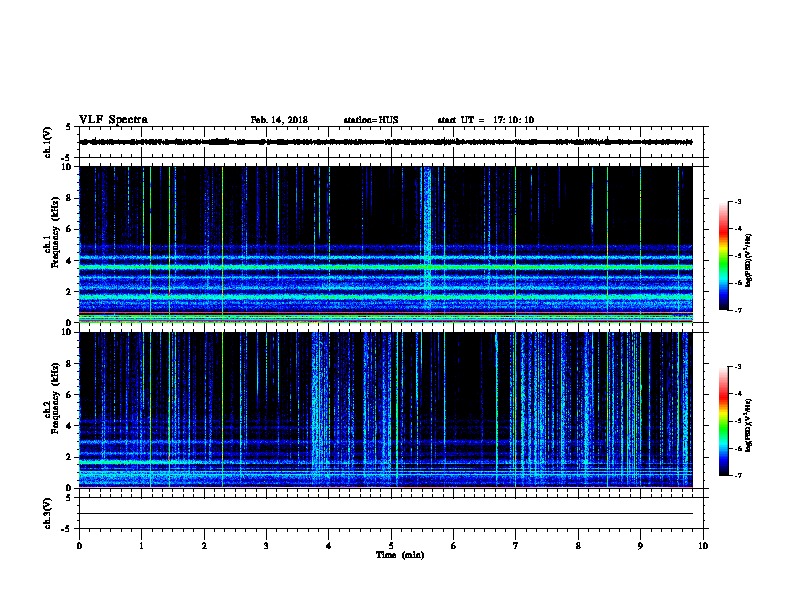Click the "-3" label on ch.1 colorbar
The width and height of the screenshot is (792, 612).
737,202
